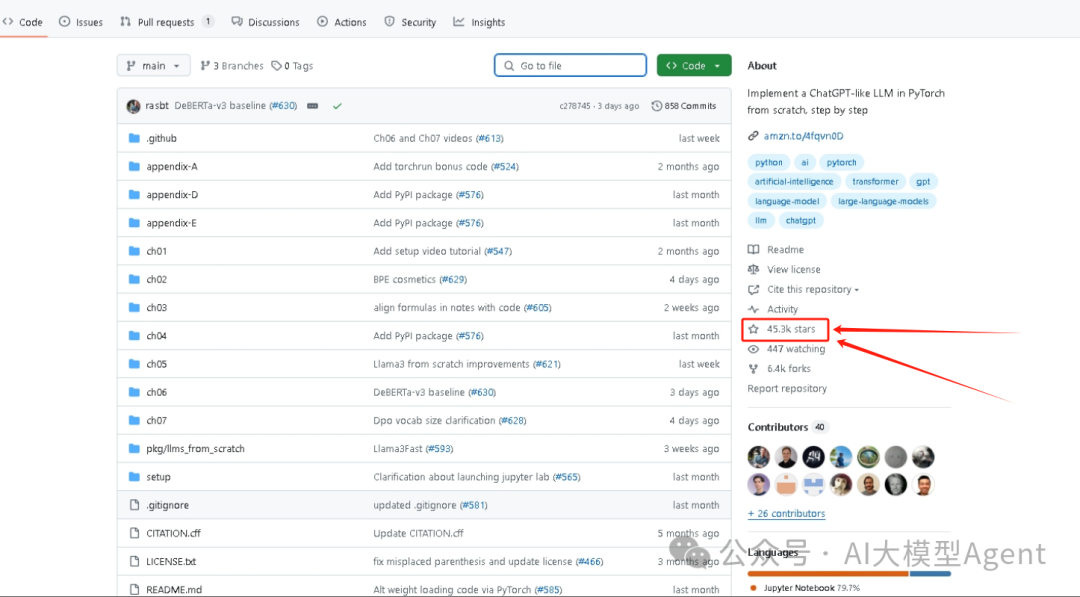
Task: Select the python topic tag
Action: click(x=769, y=163)
